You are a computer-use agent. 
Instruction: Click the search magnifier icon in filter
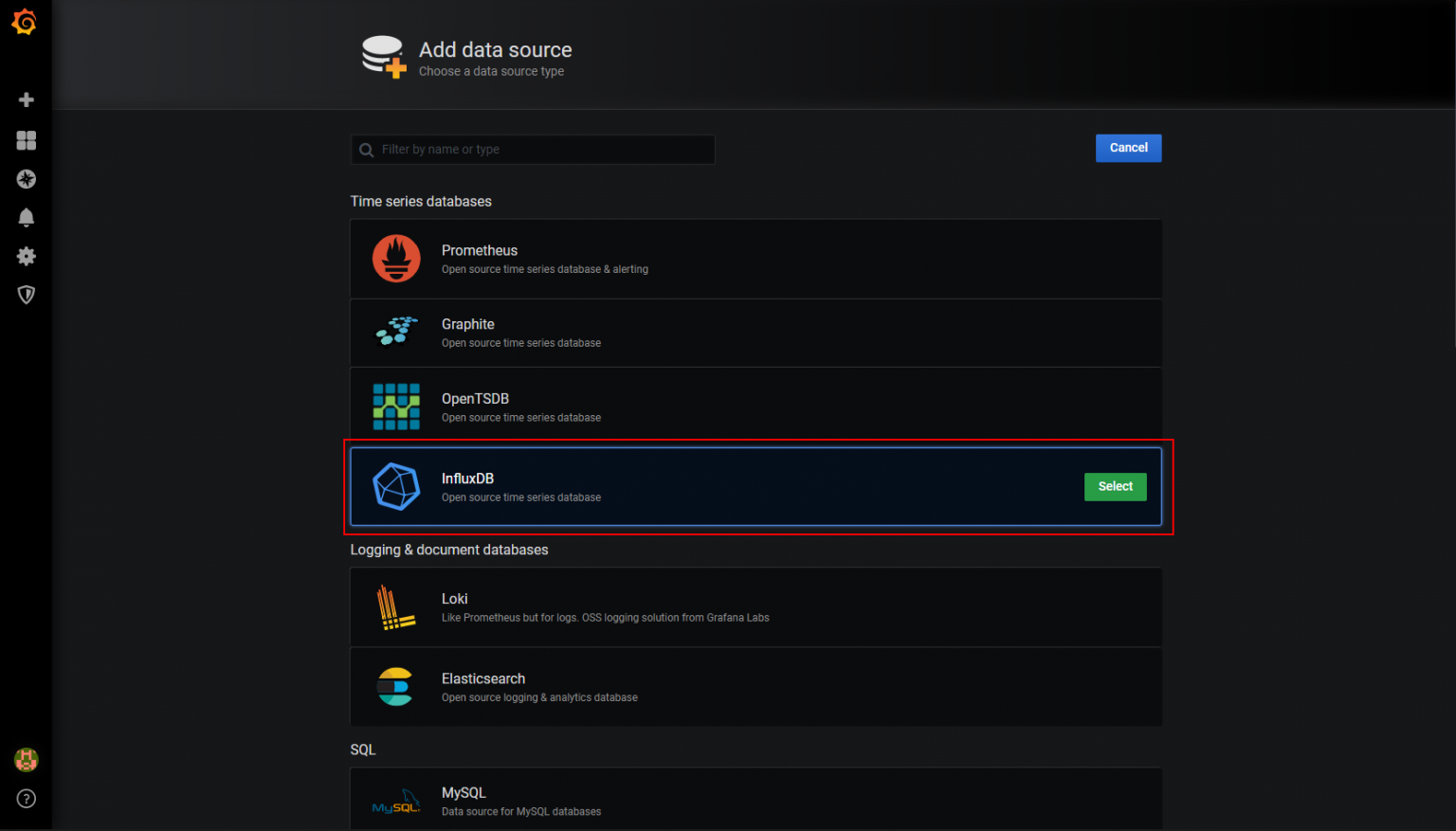click(x=367, y=150)
